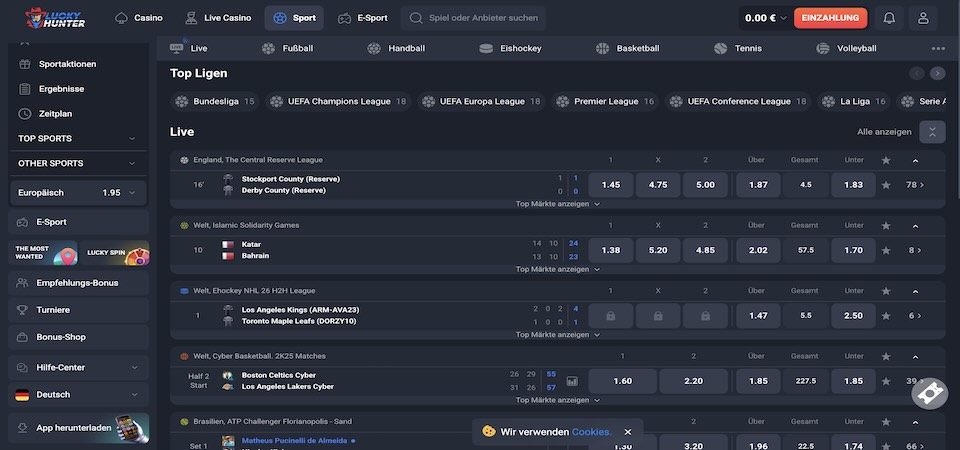Select the Fußball sport filter
960x450 pixels.
click(287, 48)
